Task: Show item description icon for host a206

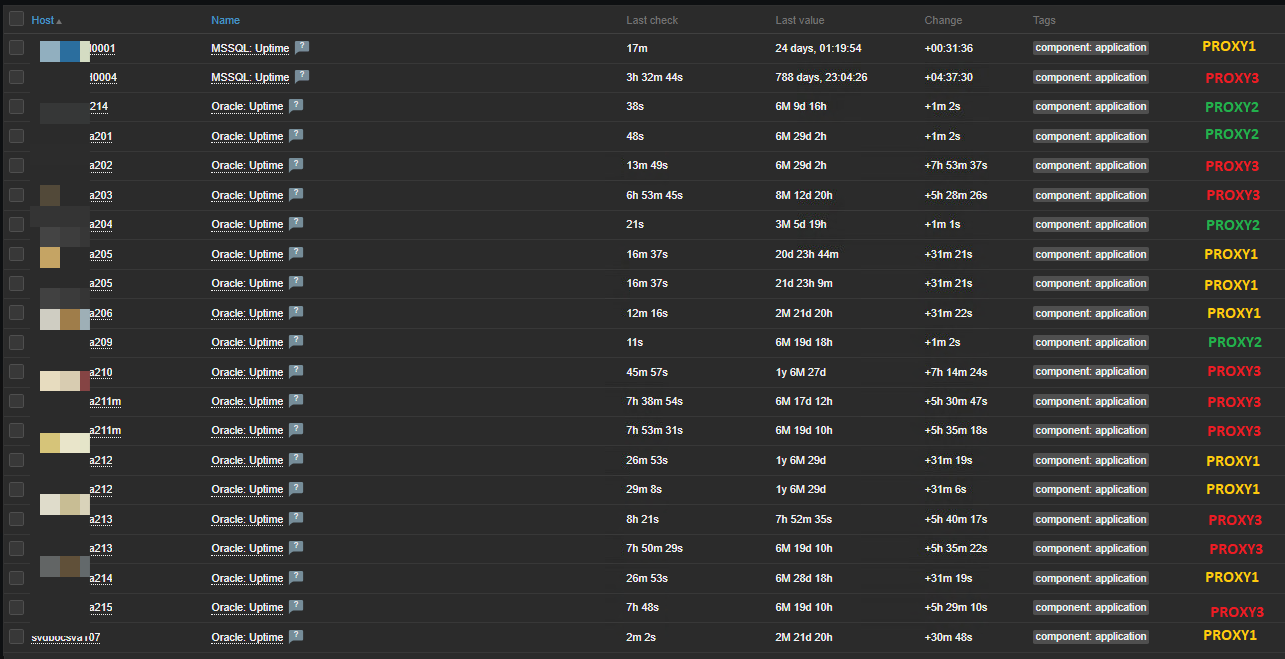Action: click(x=296, y=313)
